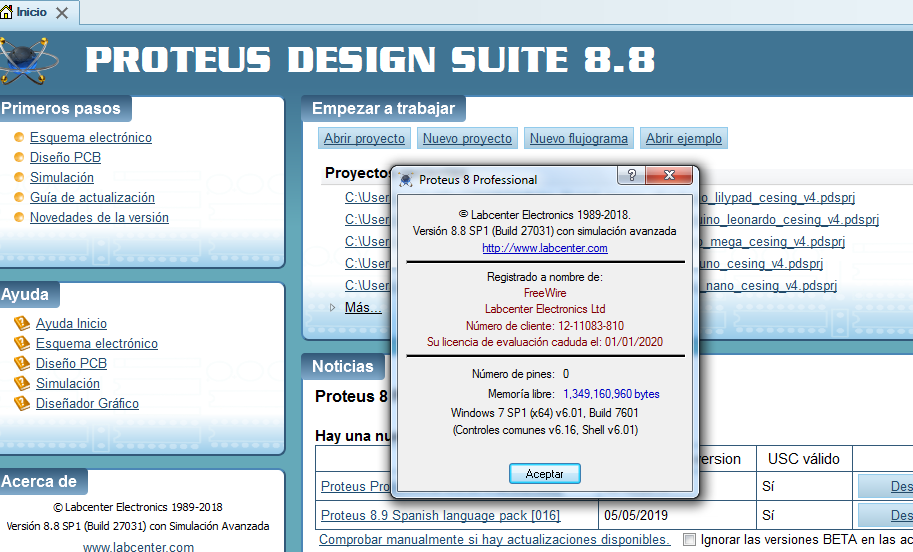Screen dimensions: 913x552
Task: Click the question mark help button in dialog
Action: pos(631,175)
